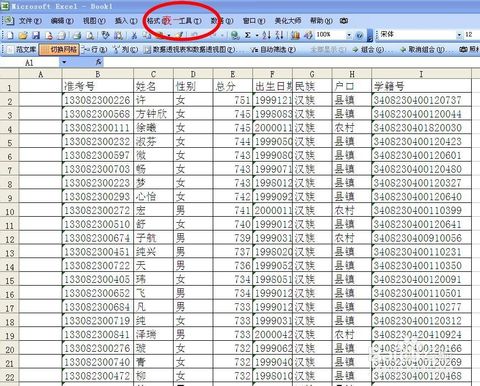The height and width of the screenshot is (386, 480).
Task: Expand the Name Box dropdown arrow
Action: click(x=64, y=62)
